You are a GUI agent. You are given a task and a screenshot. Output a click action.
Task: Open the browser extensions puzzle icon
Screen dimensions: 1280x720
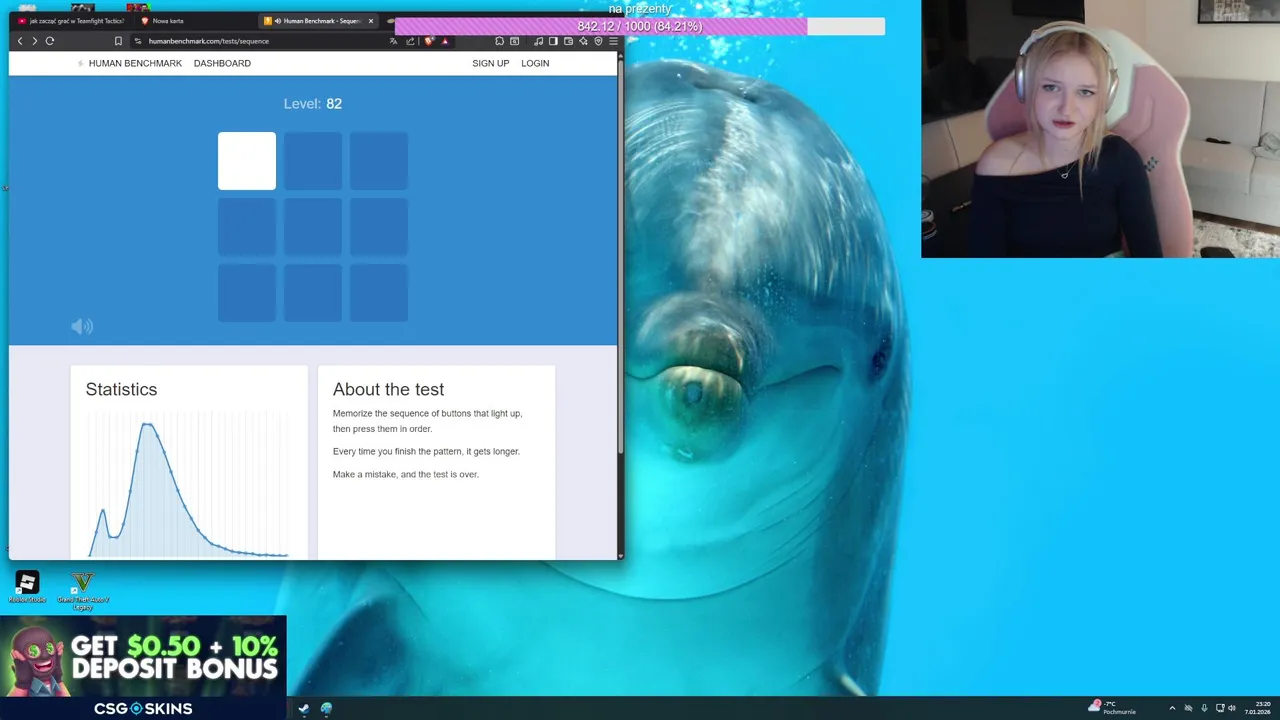click(x=499, y=41)
